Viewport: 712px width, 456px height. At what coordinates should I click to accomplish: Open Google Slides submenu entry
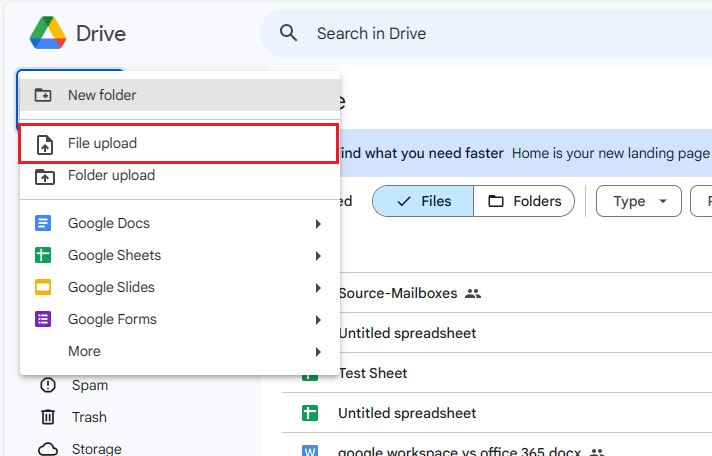coord(180,287)
